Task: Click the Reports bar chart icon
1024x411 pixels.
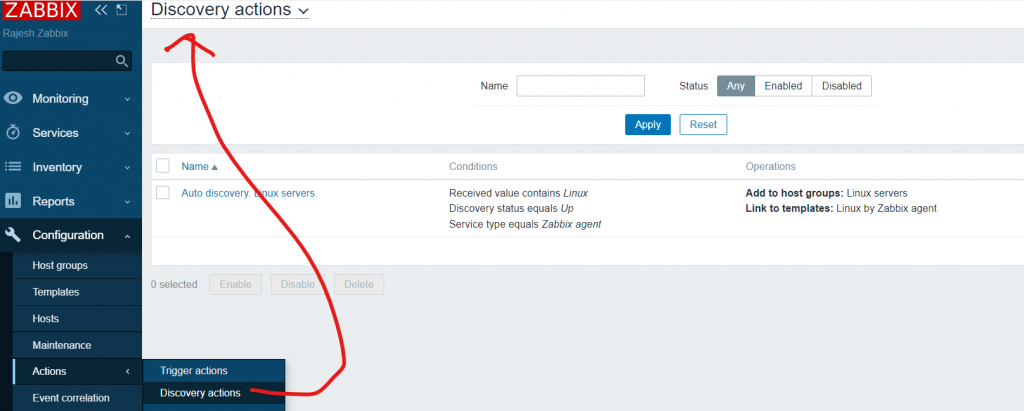Action: (x=14, y=201)
